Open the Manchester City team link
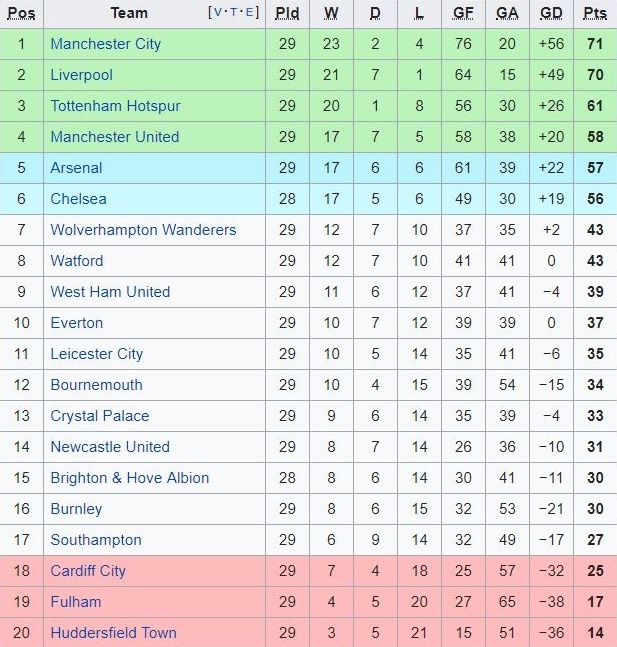Viewport: 617px width, 647px height. pos(105,44)
